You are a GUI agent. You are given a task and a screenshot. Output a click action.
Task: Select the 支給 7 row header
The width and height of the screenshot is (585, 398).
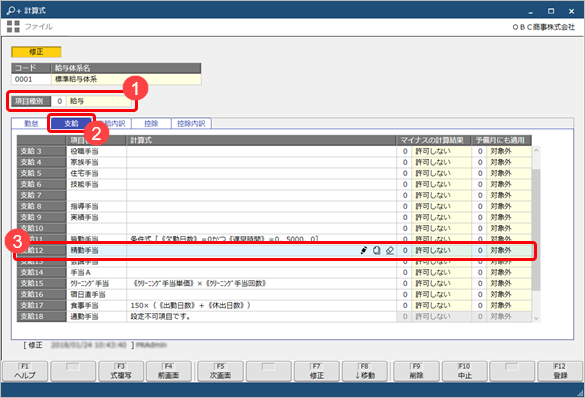(x=42, y=195)
